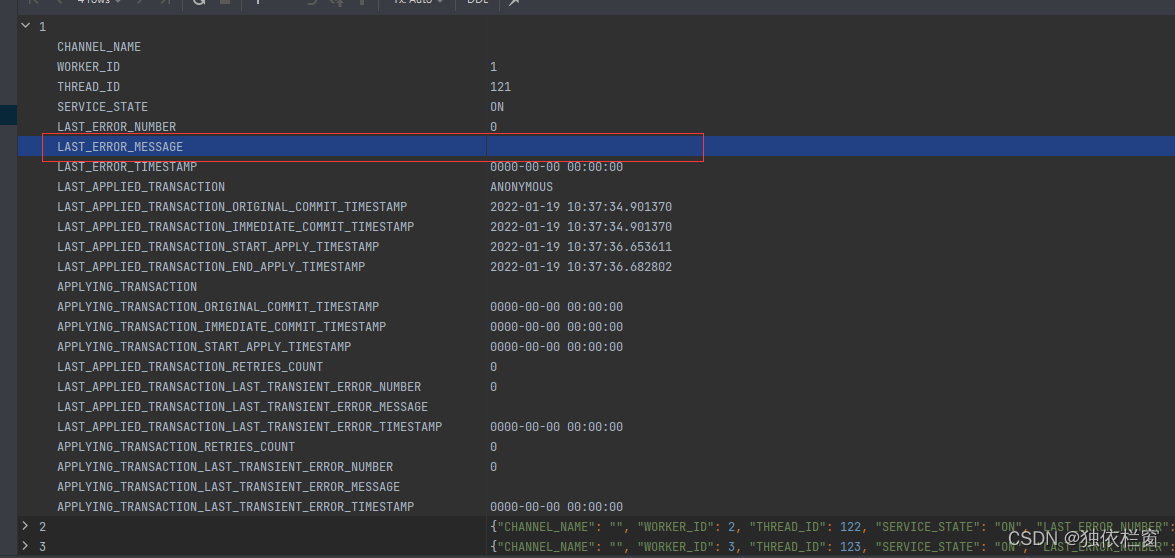Click the 10:37:36.653611 start apply timestamp

tap(581, 246)
